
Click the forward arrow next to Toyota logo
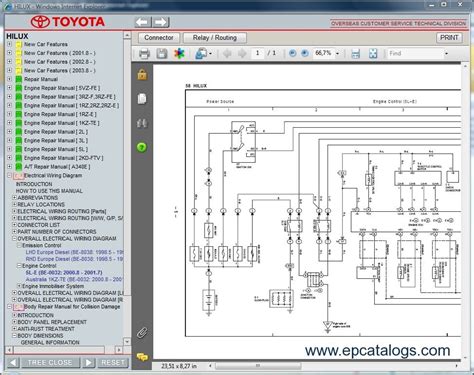pyautogui.click(x=161, y=22)
